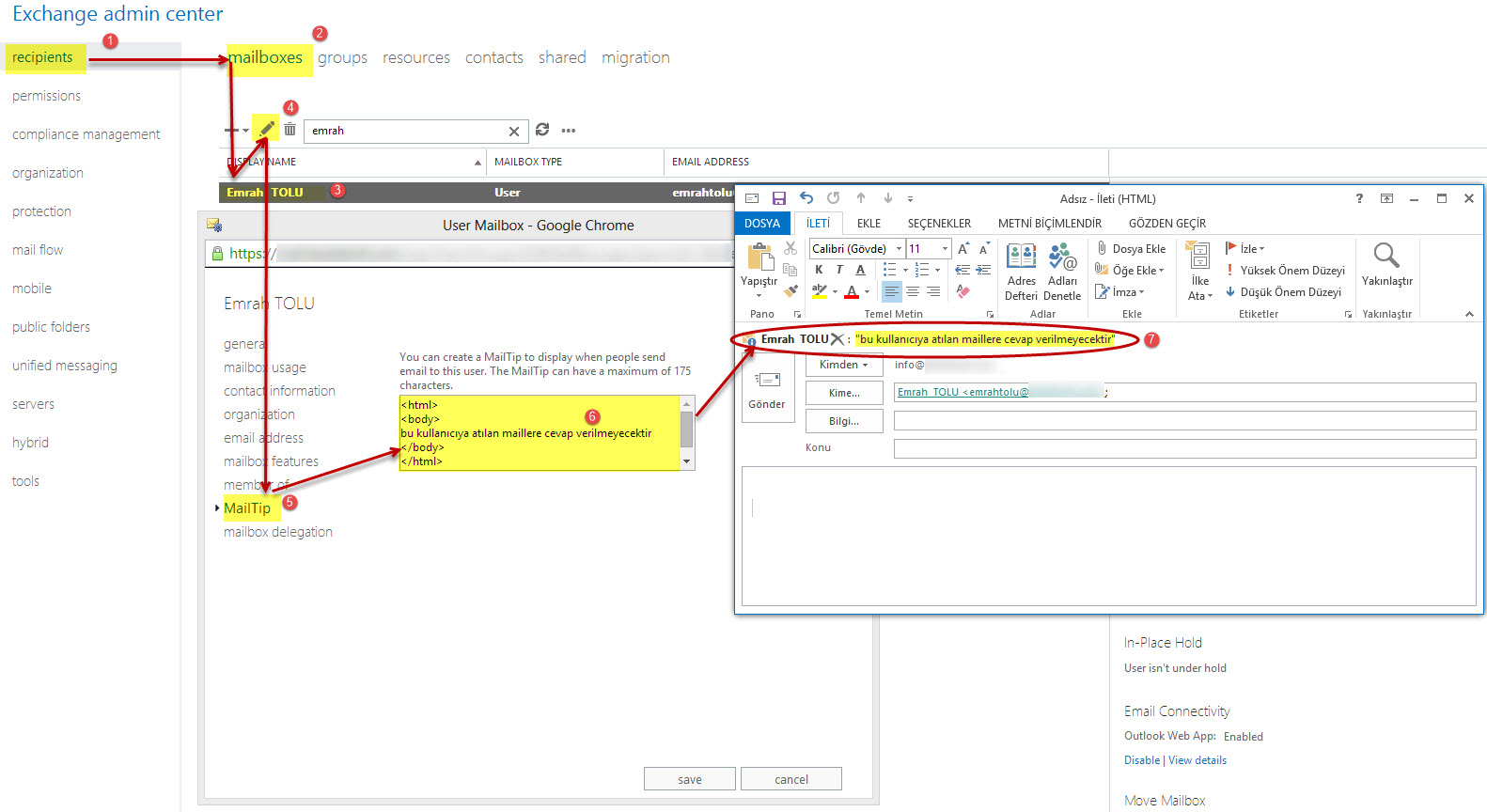Open the font color picker arrow
The height and width of the screenshot is (812, 1487).
click(867, 292)
